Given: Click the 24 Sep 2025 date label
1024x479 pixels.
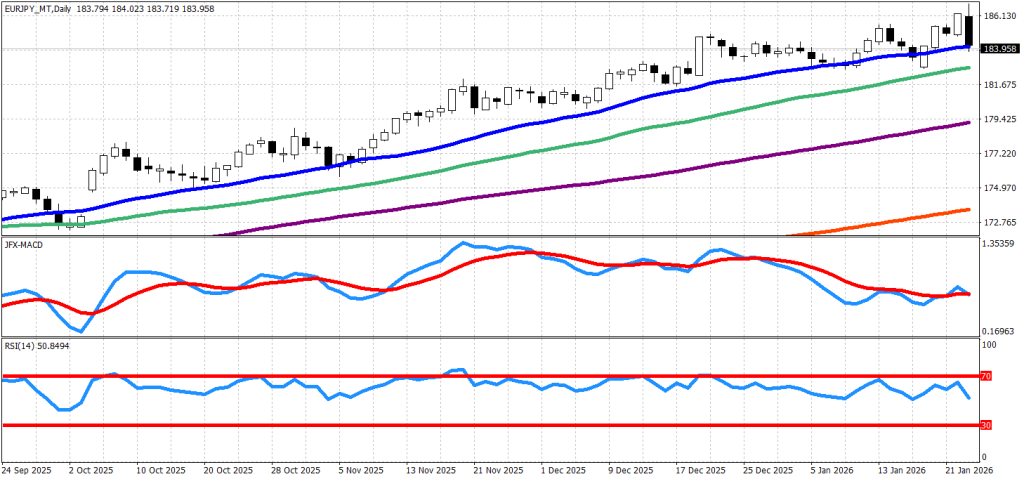Looking at the screenshot, I should pyautogui.click(x=27, y=469).
